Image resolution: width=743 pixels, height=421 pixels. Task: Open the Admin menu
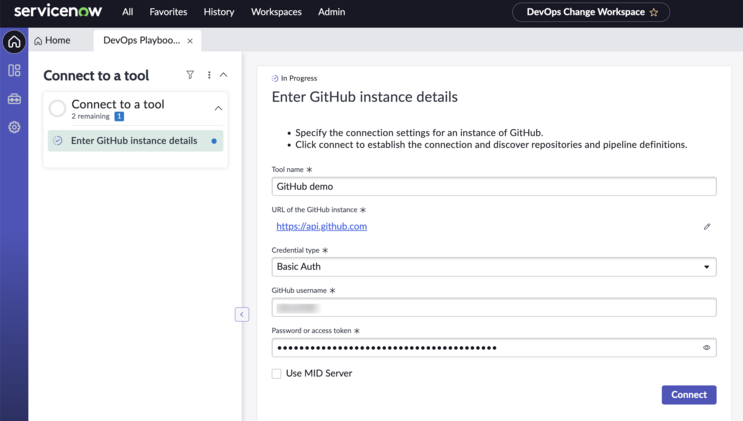click(x=331, y=12)
